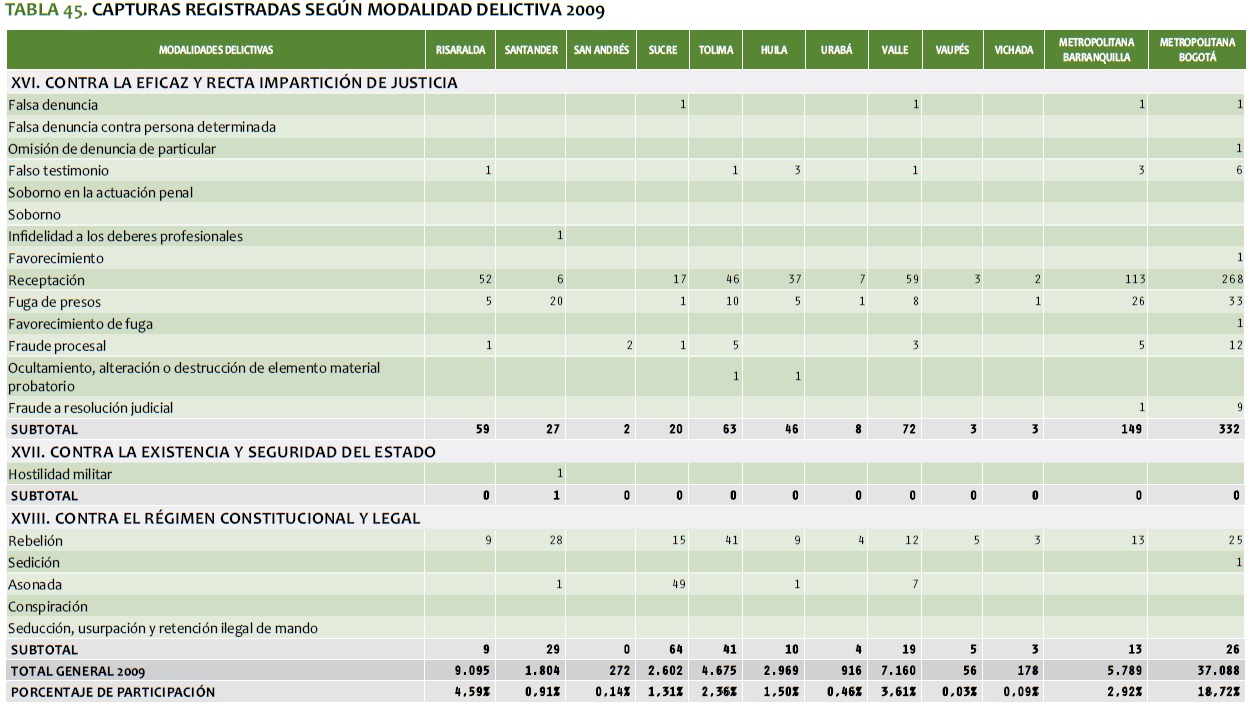
Task: Click the SANTANDER column header
Action: click(x=531, y=50)
